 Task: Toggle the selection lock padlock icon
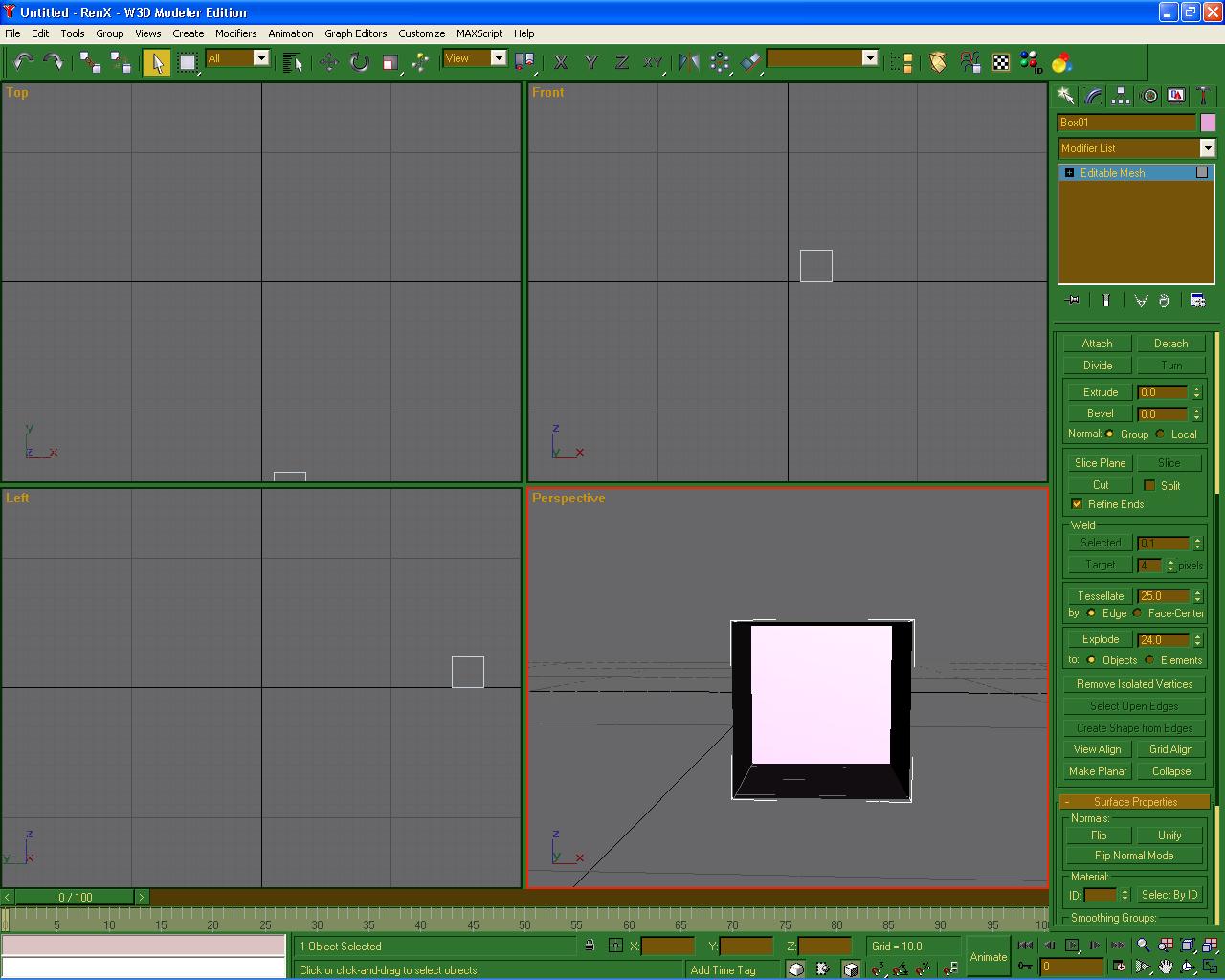(590, 946)
